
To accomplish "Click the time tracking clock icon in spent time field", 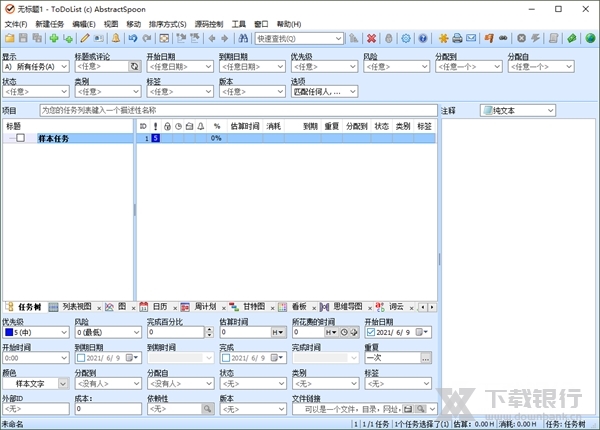I will (344, 332).
